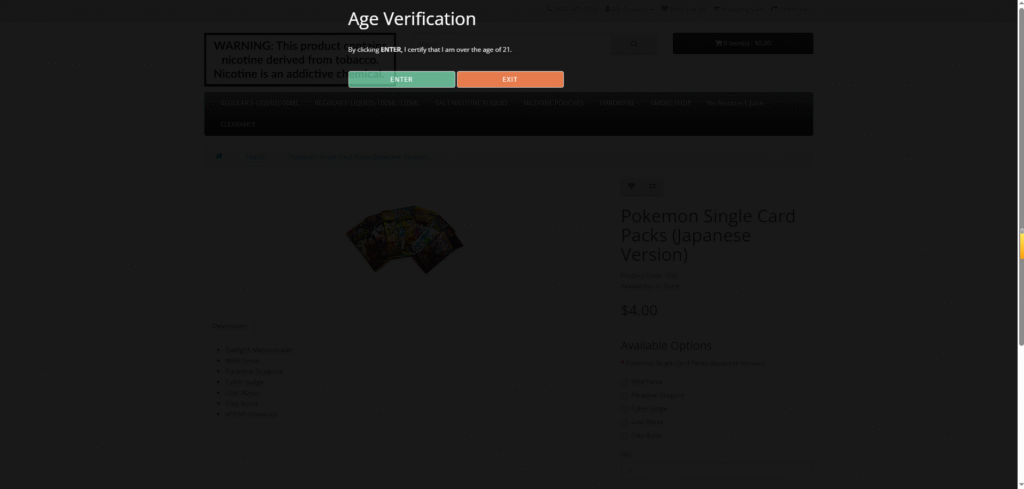The image size is (1024, 489).
Task: Open Regular E-Liquids 100ML/120ML menu
Action: tap(366, 103)
